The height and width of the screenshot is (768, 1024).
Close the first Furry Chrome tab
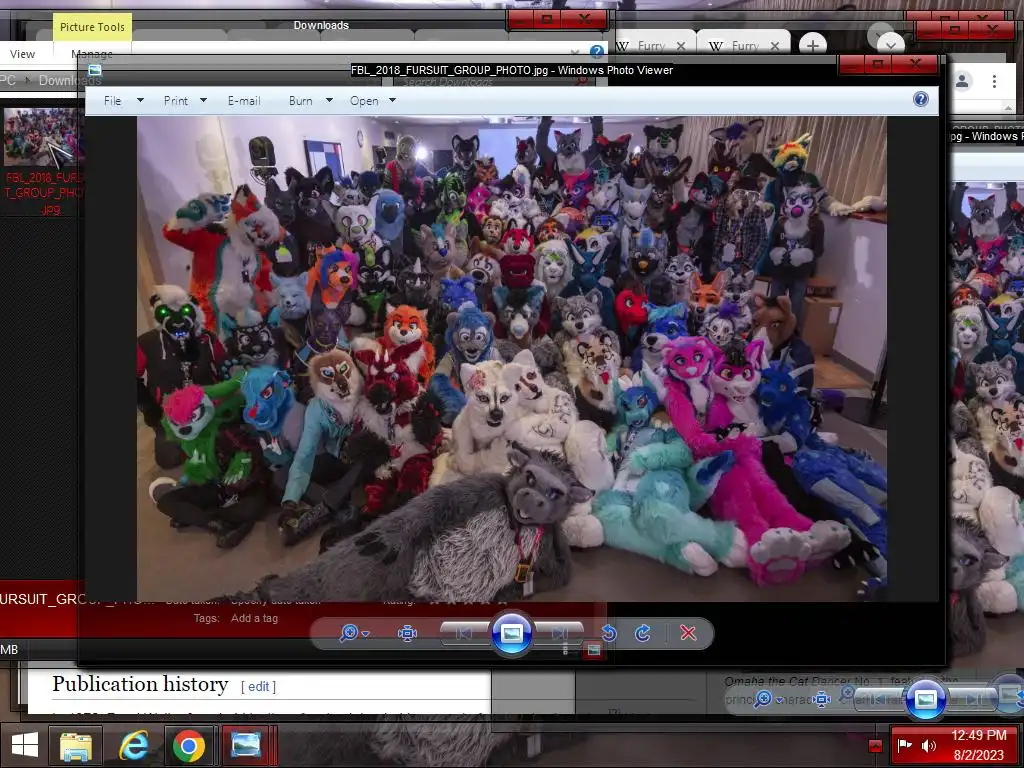[680, 46]
